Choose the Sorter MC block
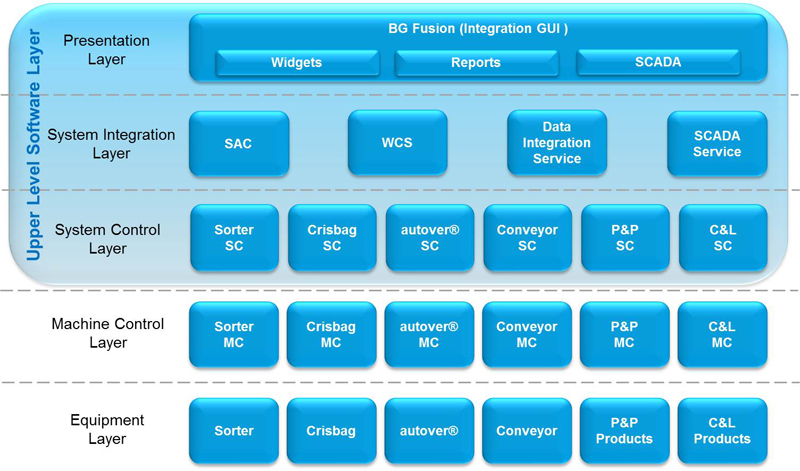Viewport: 800px width, 471px height. click(x=234, y=335)
